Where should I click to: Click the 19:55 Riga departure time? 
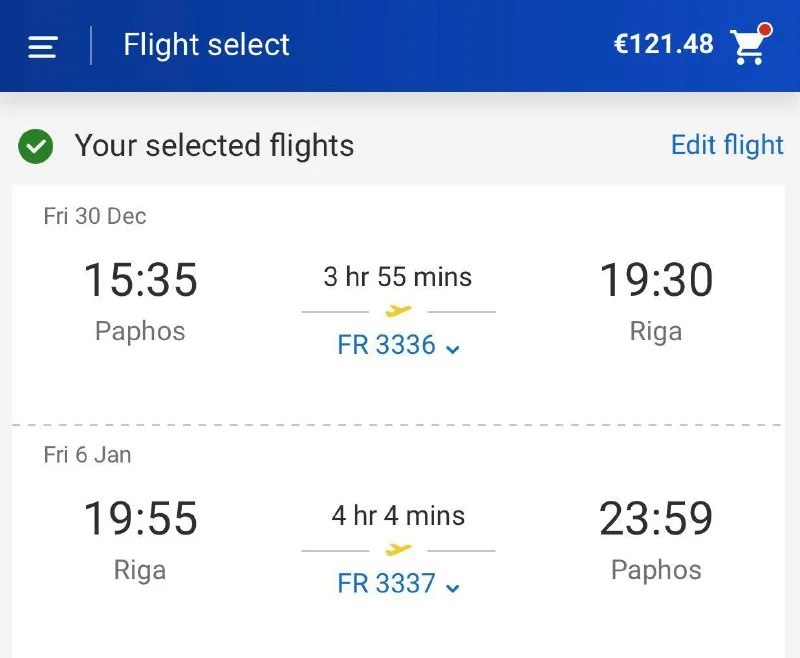tap(140, 519)
